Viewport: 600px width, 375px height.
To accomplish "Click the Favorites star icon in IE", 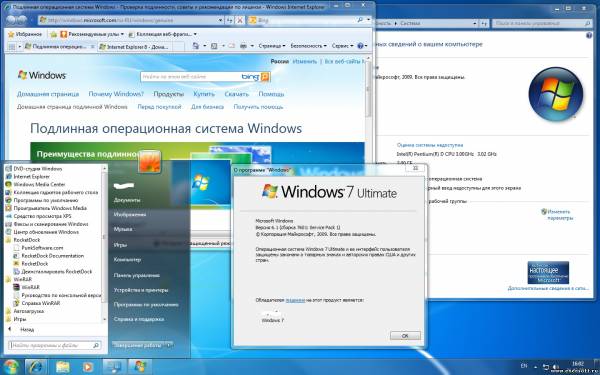I will (11, 34).
